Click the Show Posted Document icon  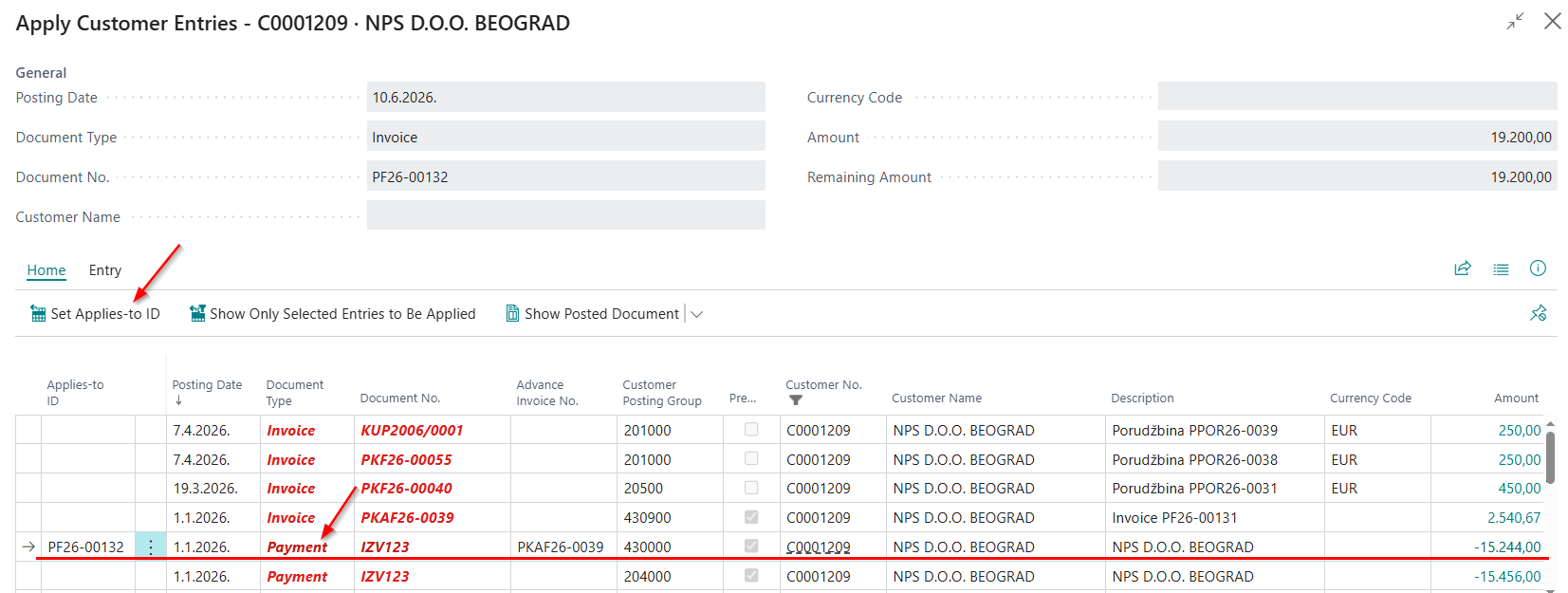512,314
